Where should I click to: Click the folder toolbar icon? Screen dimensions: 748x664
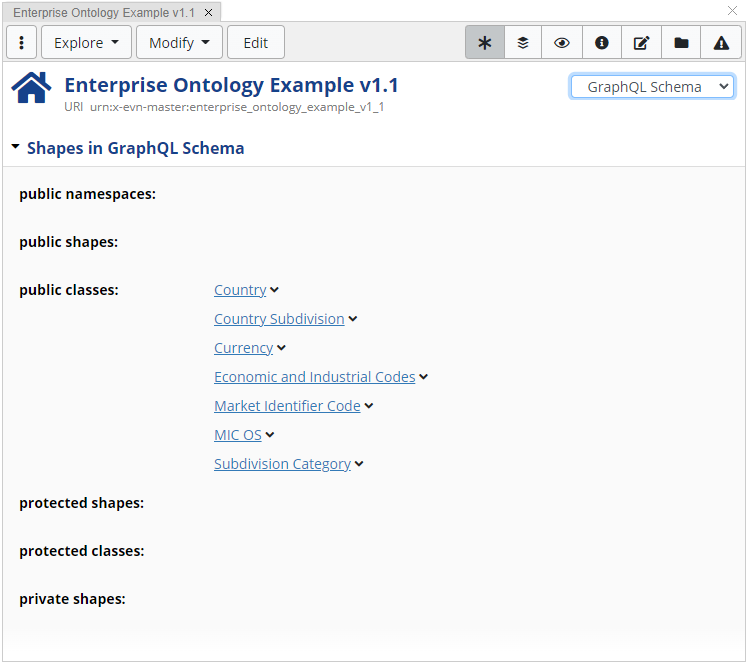(681, 43)
